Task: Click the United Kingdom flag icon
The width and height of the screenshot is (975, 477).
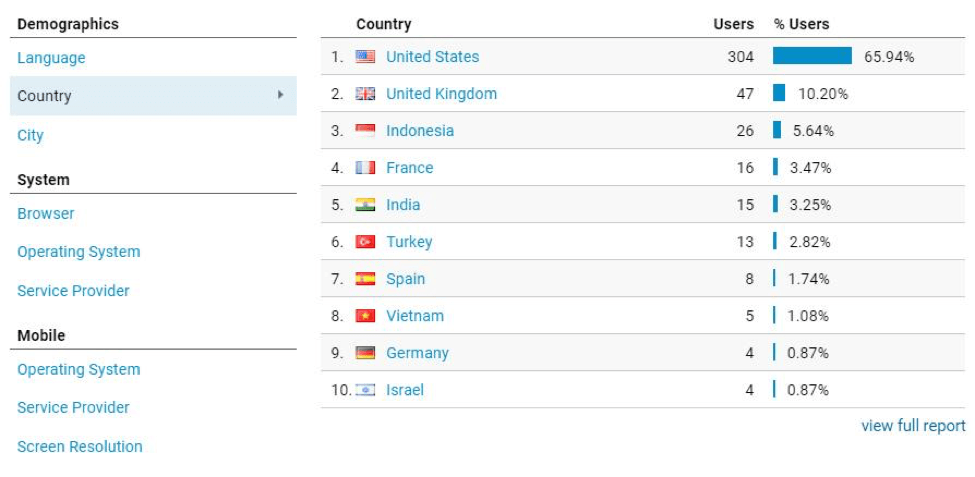Action: [x=365, y=94]
